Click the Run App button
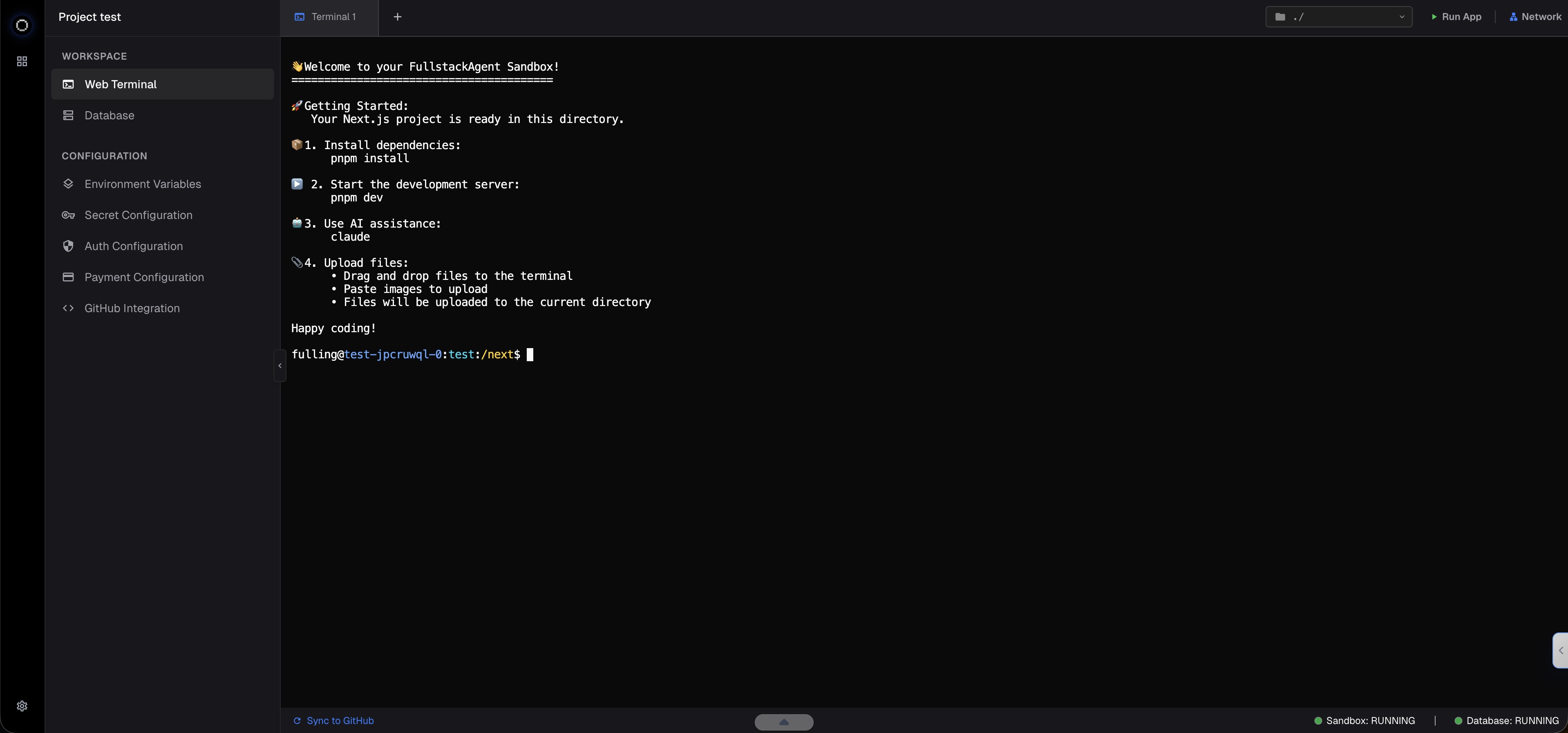The image size is (1568, 733). point(1455,16)
